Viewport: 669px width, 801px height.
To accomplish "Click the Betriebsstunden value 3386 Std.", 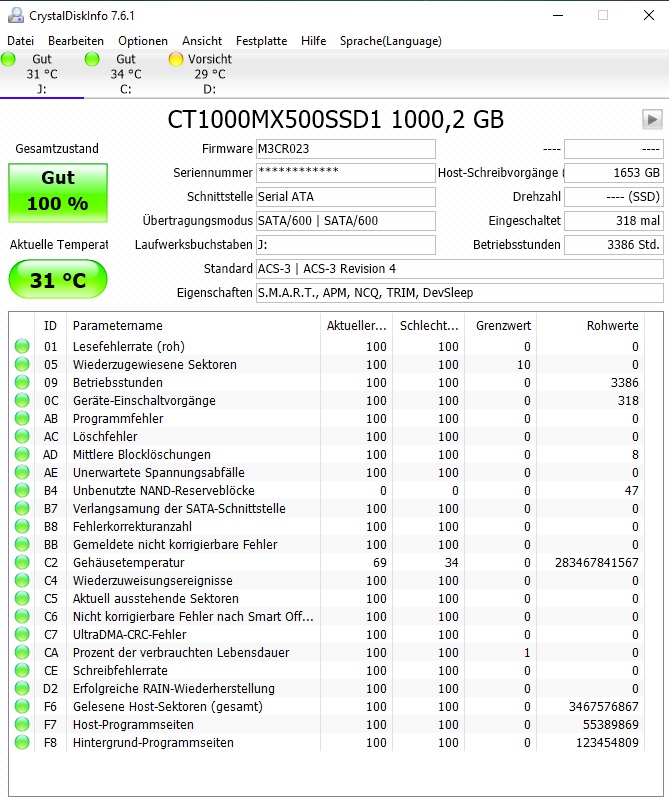I will [x=614, y=245].
